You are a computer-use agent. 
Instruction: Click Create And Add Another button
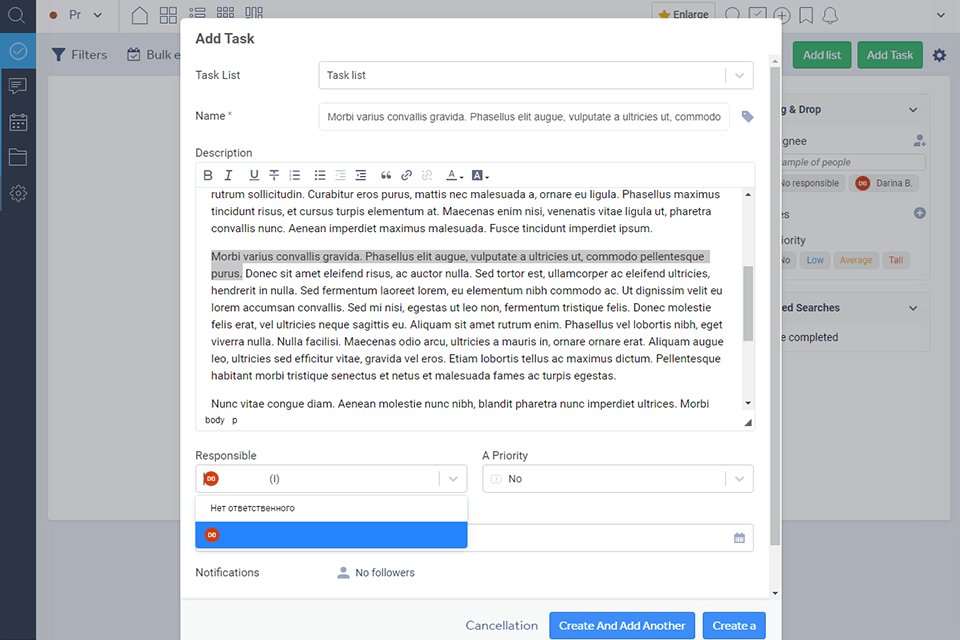pos(622,626)
